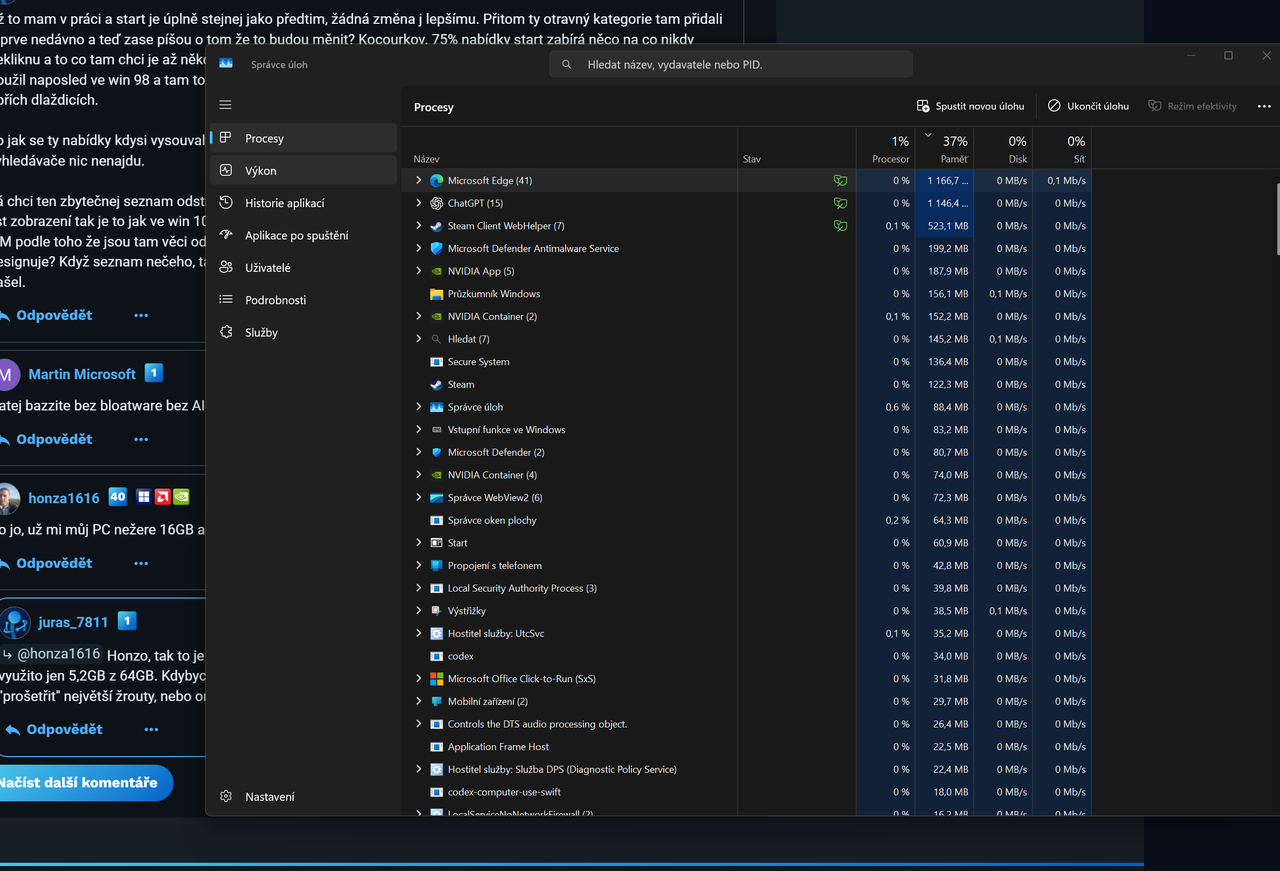This screenshot has width=1280, height=871.
Task: Sort by the Paměť column header
Action: coord(944,147)
